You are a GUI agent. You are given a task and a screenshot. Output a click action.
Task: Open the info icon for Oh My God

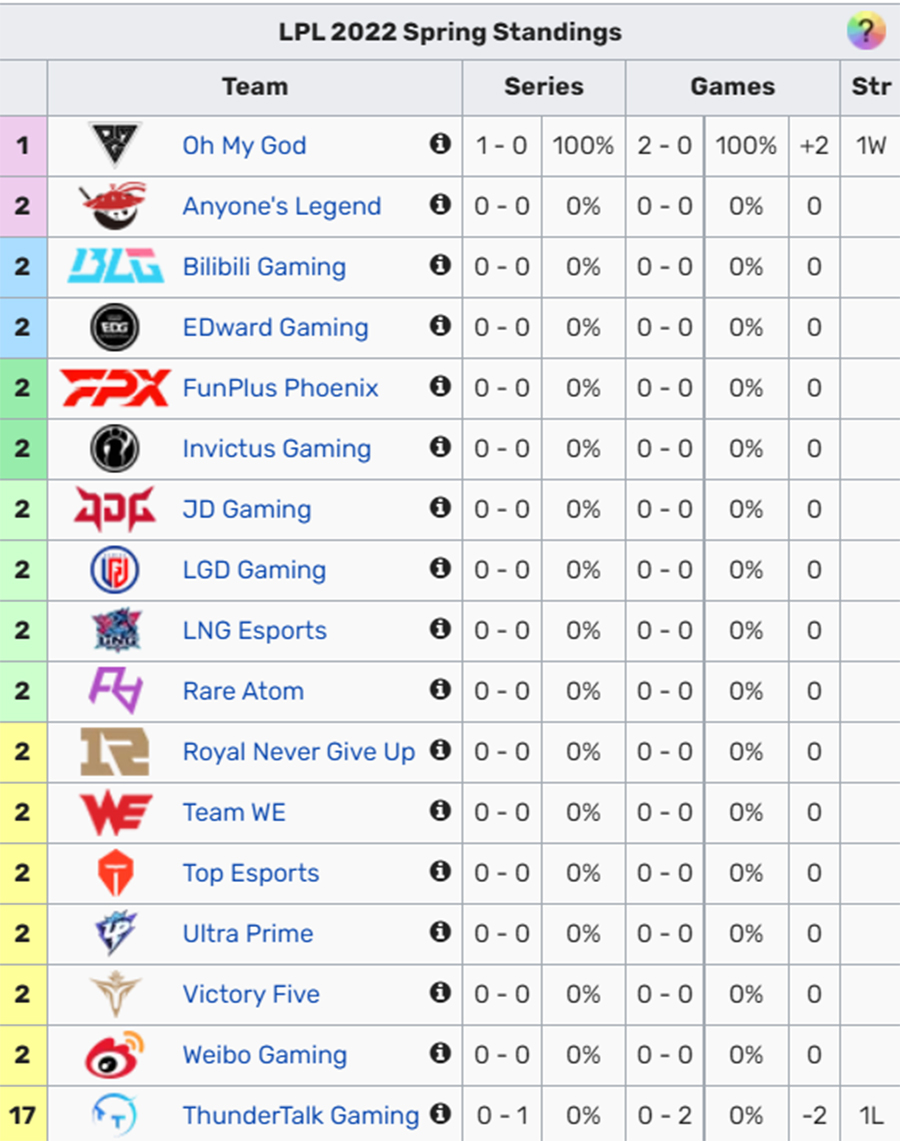(440, 144)
